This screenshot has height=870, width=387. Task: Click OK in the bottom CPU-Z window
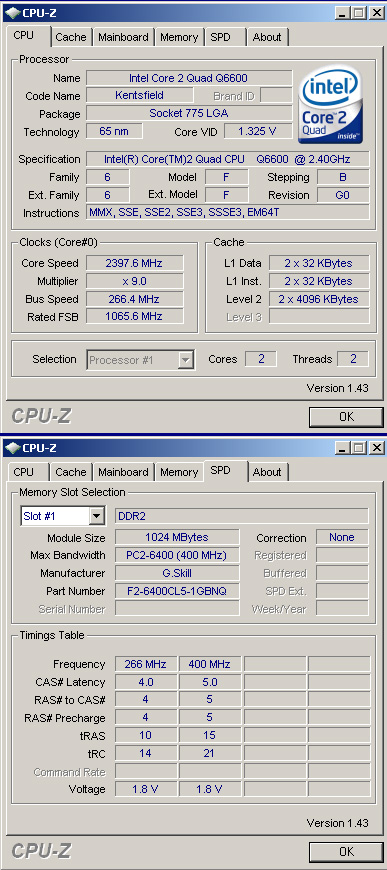tap(346, 851)
